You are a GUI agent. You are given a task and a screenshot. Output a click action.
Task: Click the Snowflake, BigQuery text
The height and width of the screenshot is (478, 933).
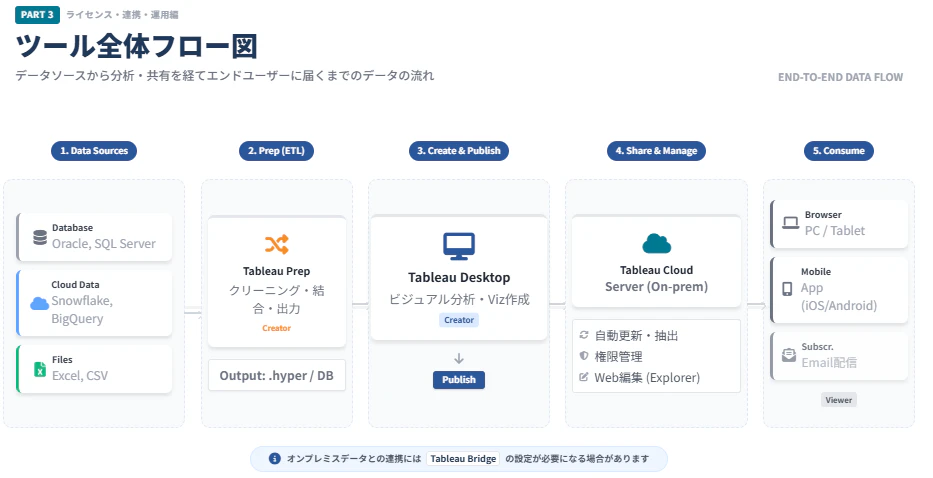[x=82, y=310]
